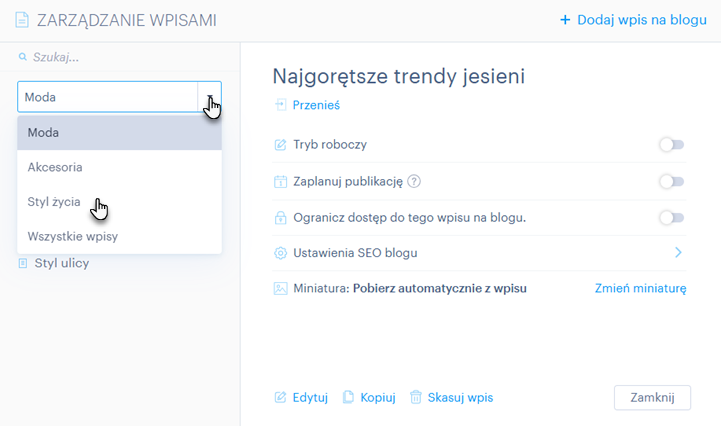
Task: Click Dodaj wpis na blogu link
Action: [x=642, y=20]
